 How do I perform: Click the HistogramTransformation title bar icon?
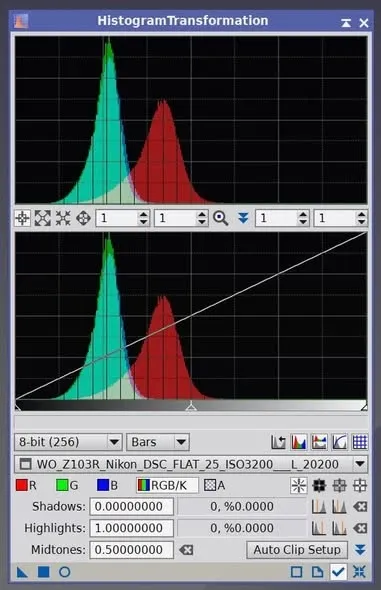21,21
